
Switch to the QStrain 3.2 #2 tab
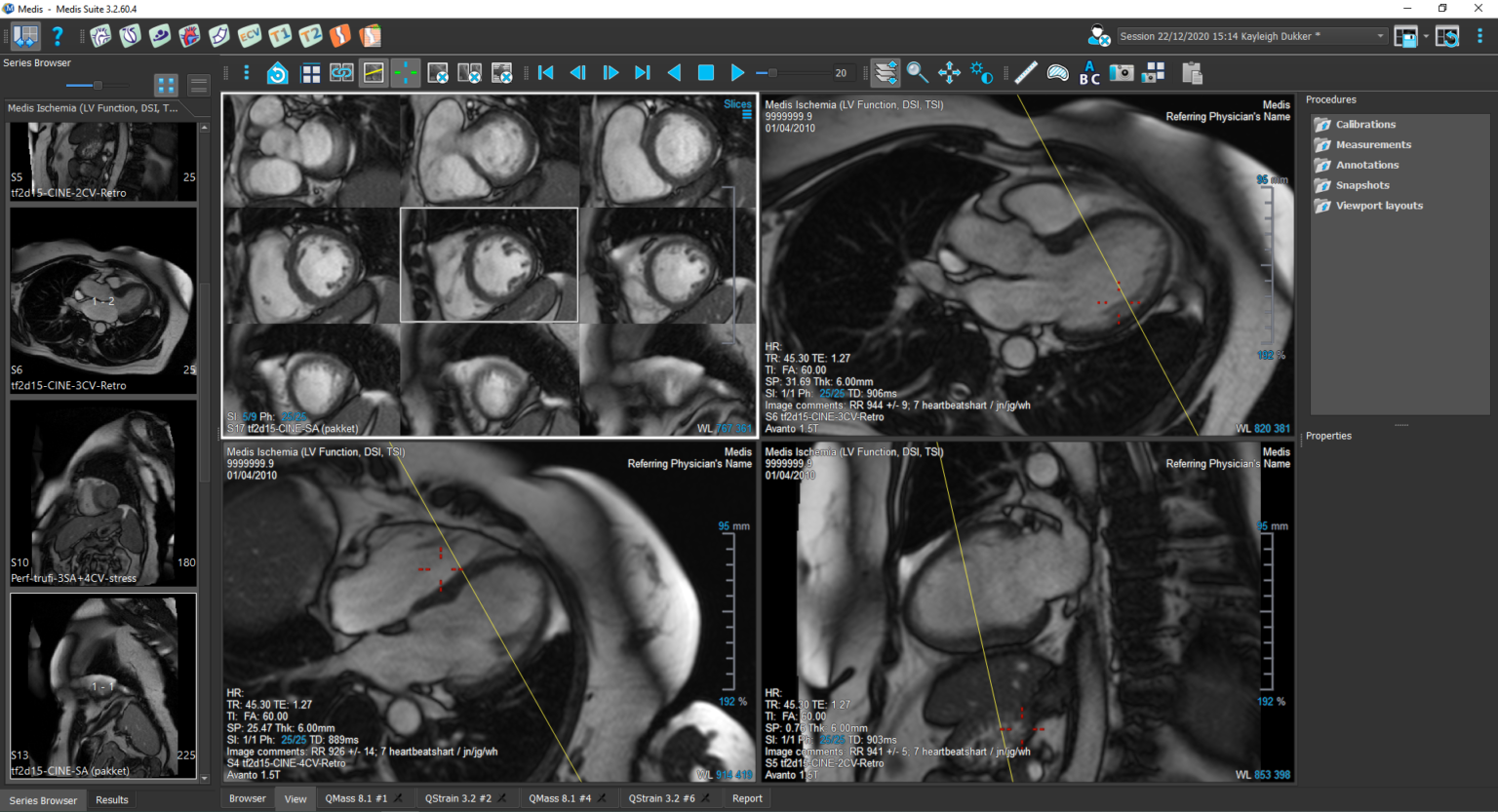tap(457, 798)
